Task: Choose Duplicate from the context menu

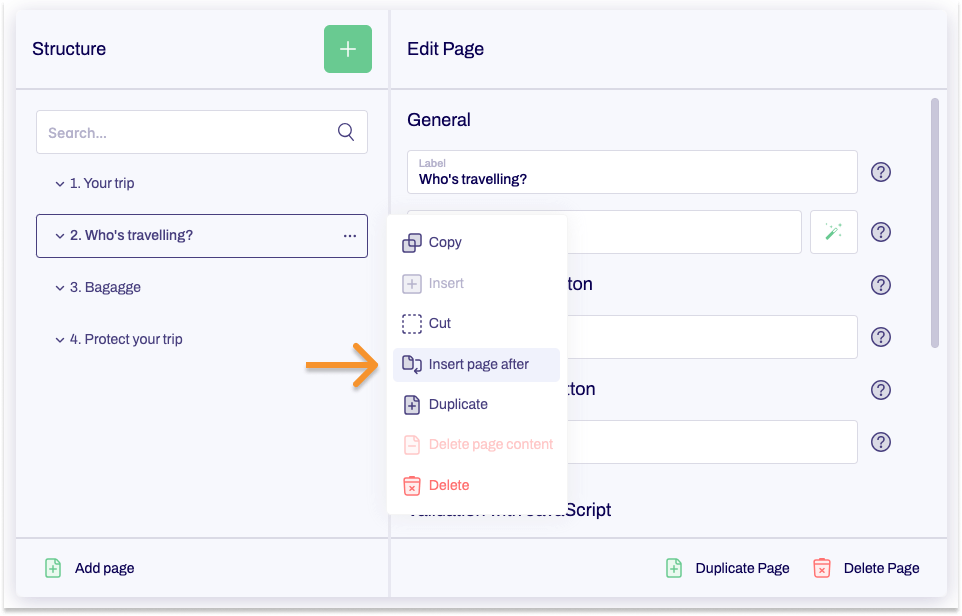Action: [476, 404]
